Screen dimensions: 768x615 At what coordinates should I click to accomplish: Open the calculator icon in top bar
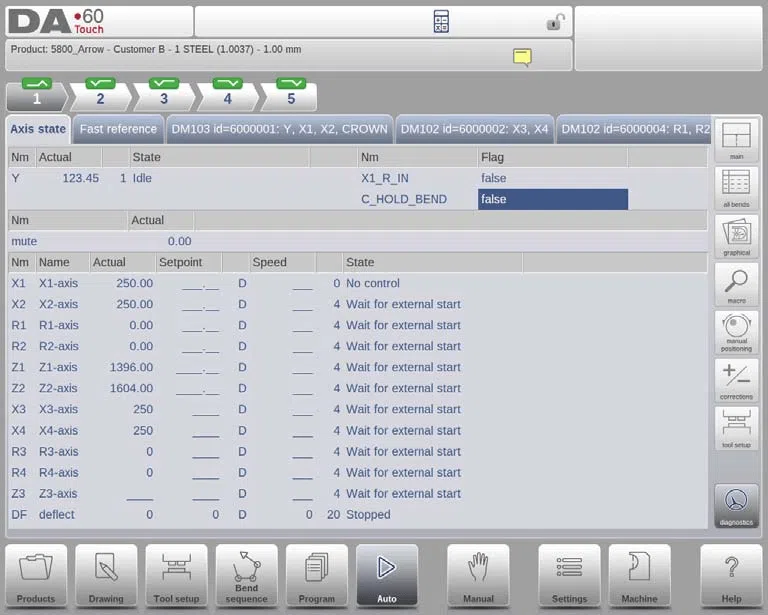(441, 22)
